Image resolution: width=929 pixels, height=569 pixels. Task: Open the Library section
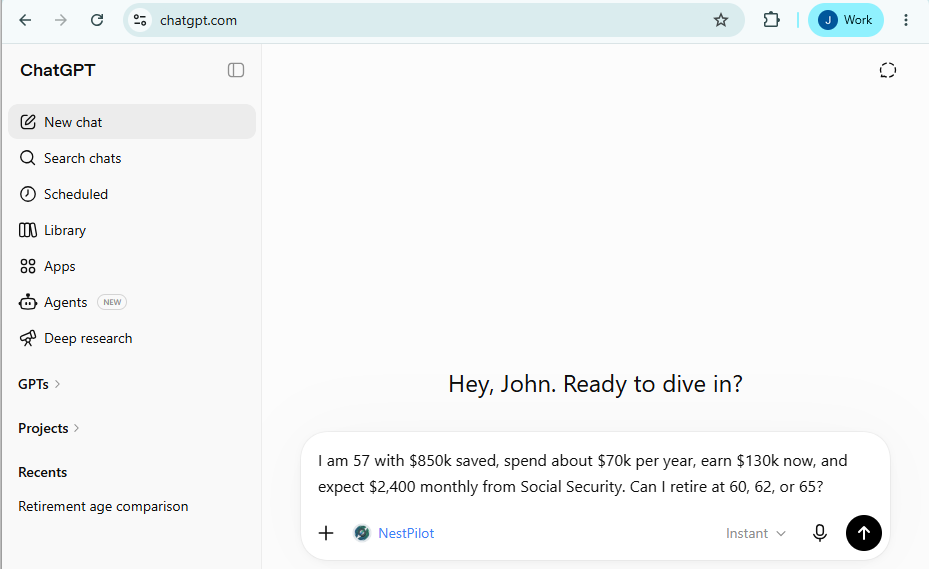(132, 230)
